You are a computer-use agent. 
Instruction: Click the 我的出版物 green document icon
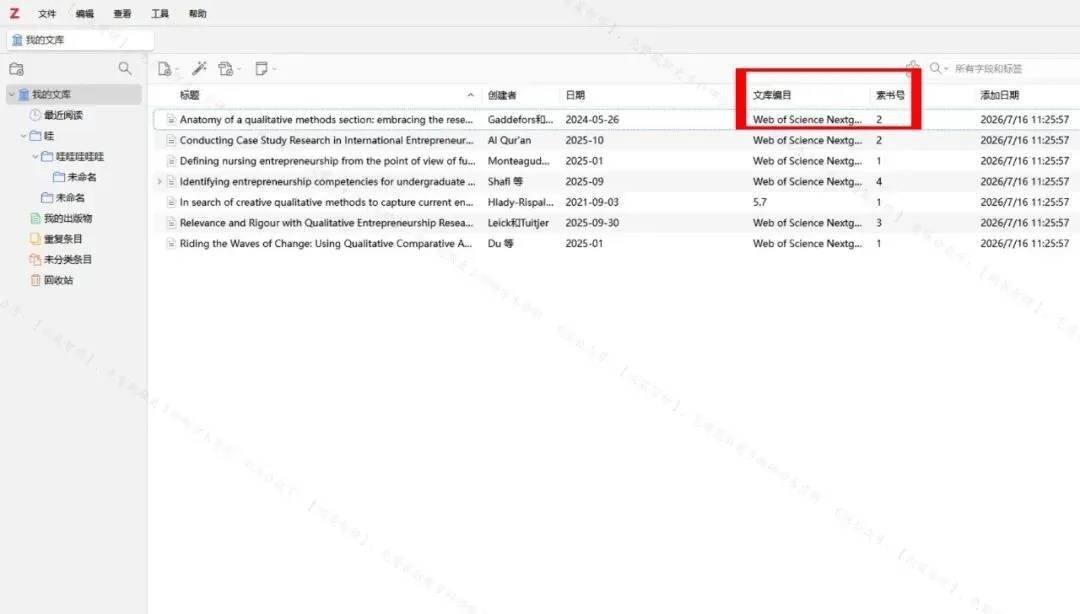point(35,218)
